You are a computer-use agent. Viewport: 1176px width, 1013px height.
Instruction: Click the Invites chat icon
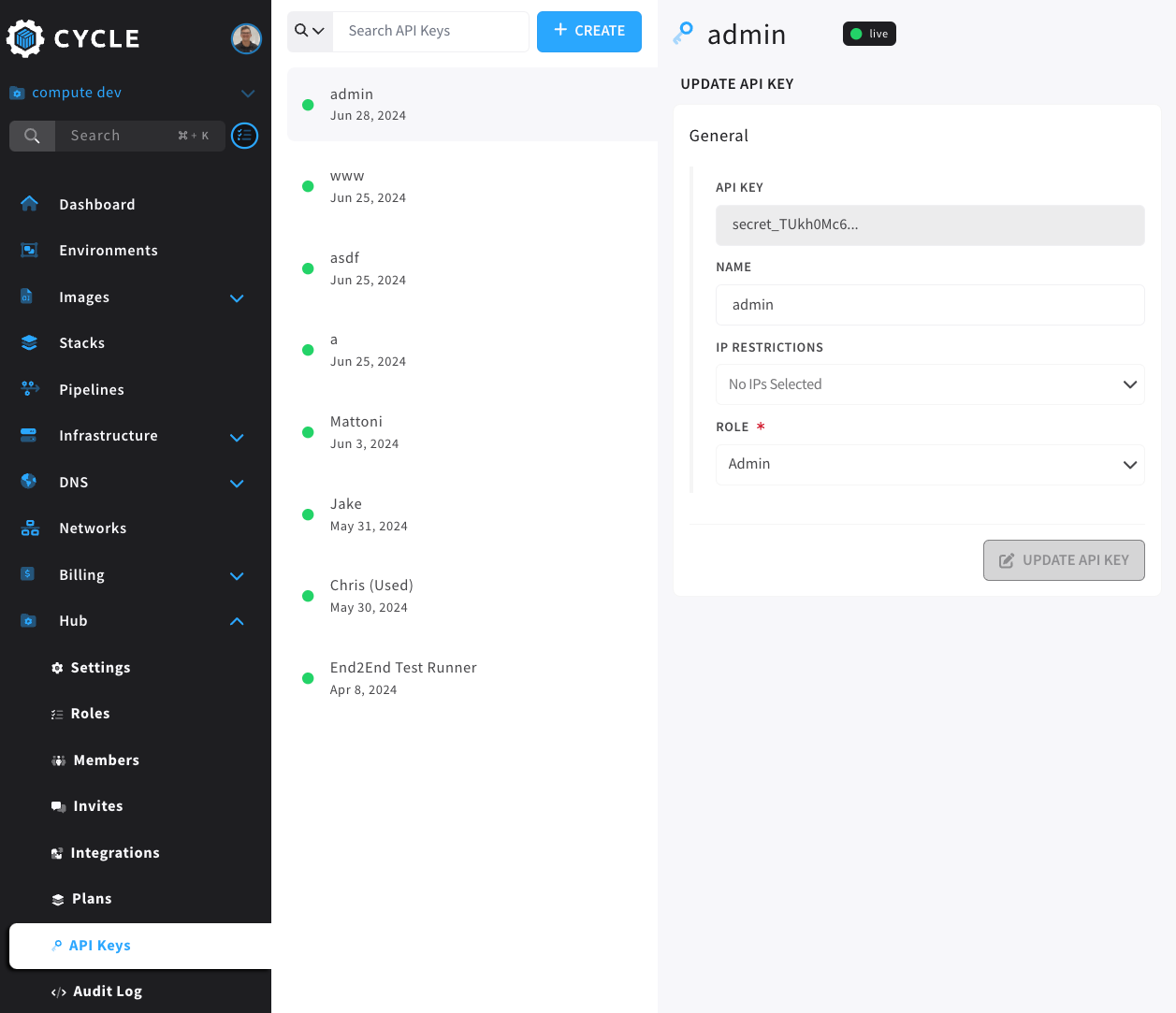tap(58, 806)
